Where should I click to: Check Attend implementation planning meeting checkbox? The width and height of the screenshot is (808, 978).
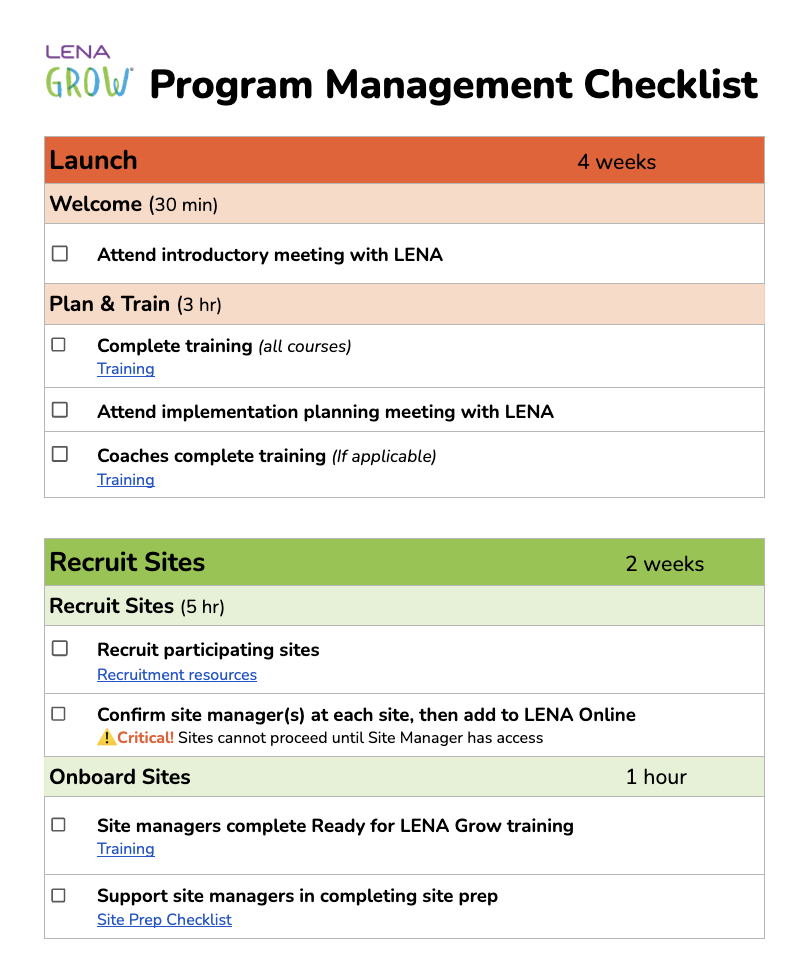pos(60,410)
